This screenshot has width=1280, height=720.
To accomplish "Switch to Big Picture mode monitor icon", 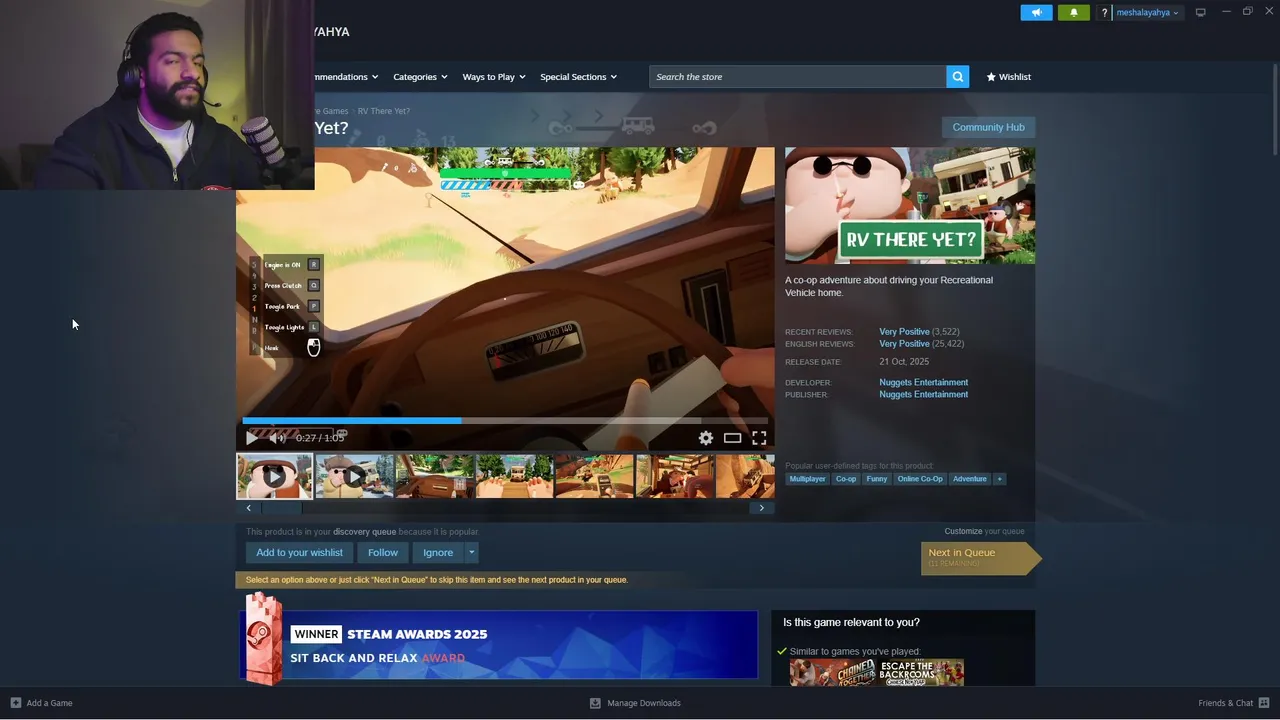I will coord(1200,12).
